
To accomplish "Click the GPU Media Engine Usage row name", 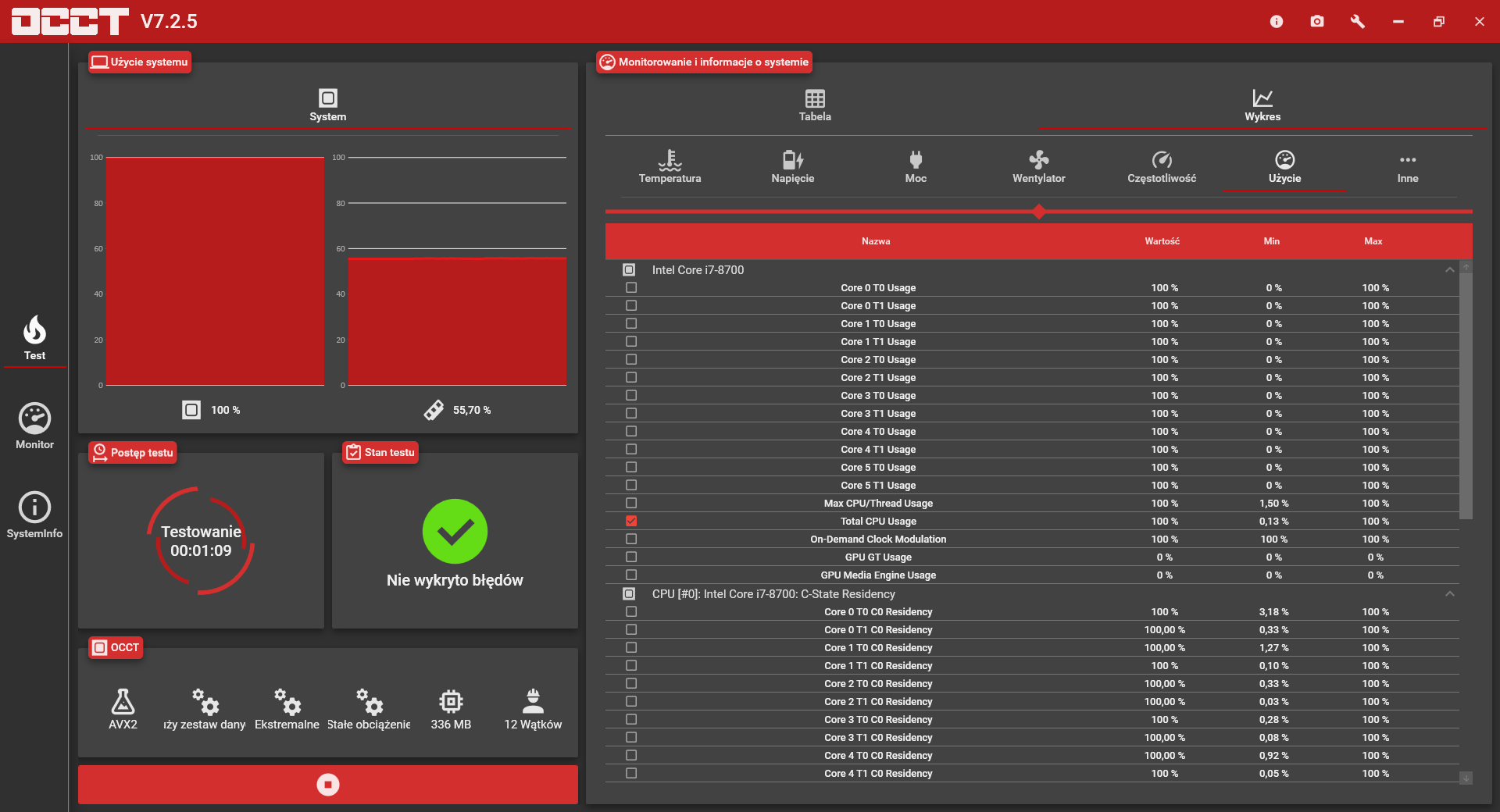I will [x=878, y=575].
